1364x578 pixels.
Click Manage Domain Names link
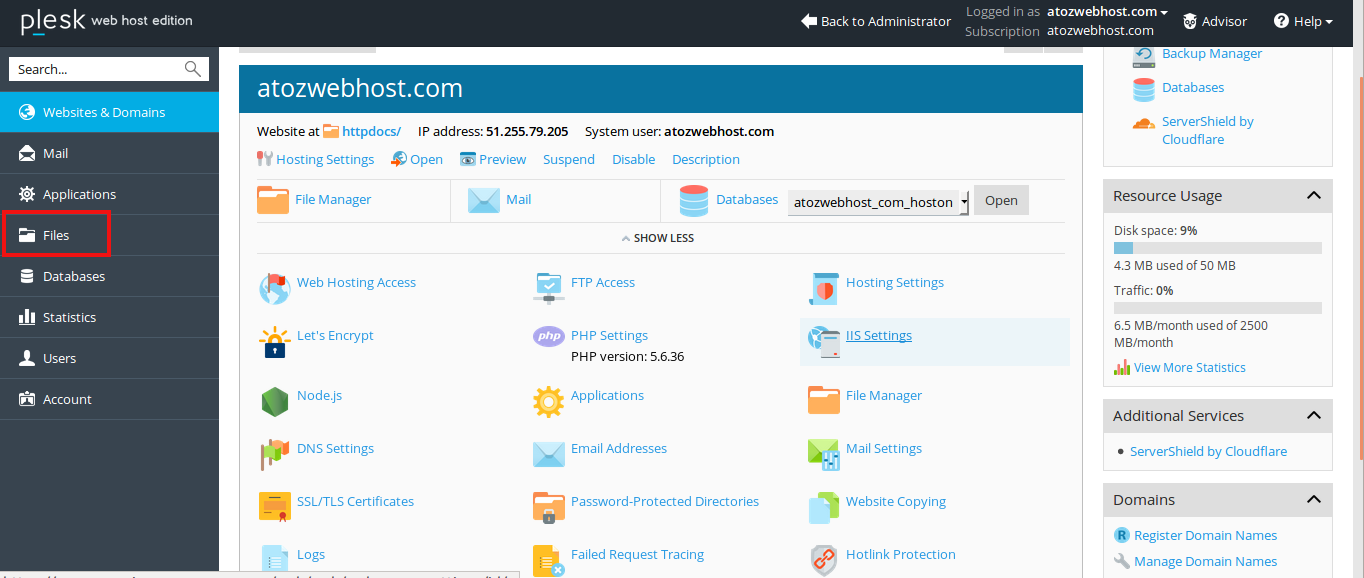pyautogui.click(x=1205, y=562)
